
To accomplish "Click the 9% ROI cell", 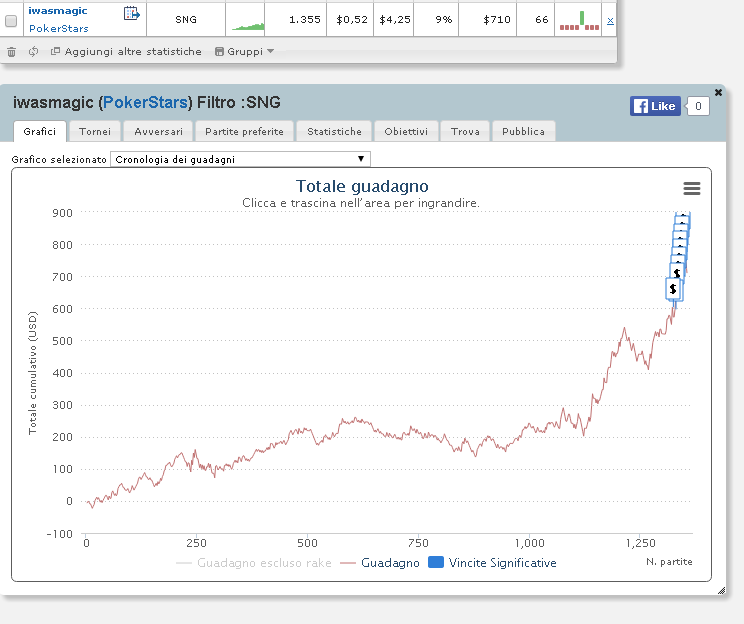I will 436,19.
